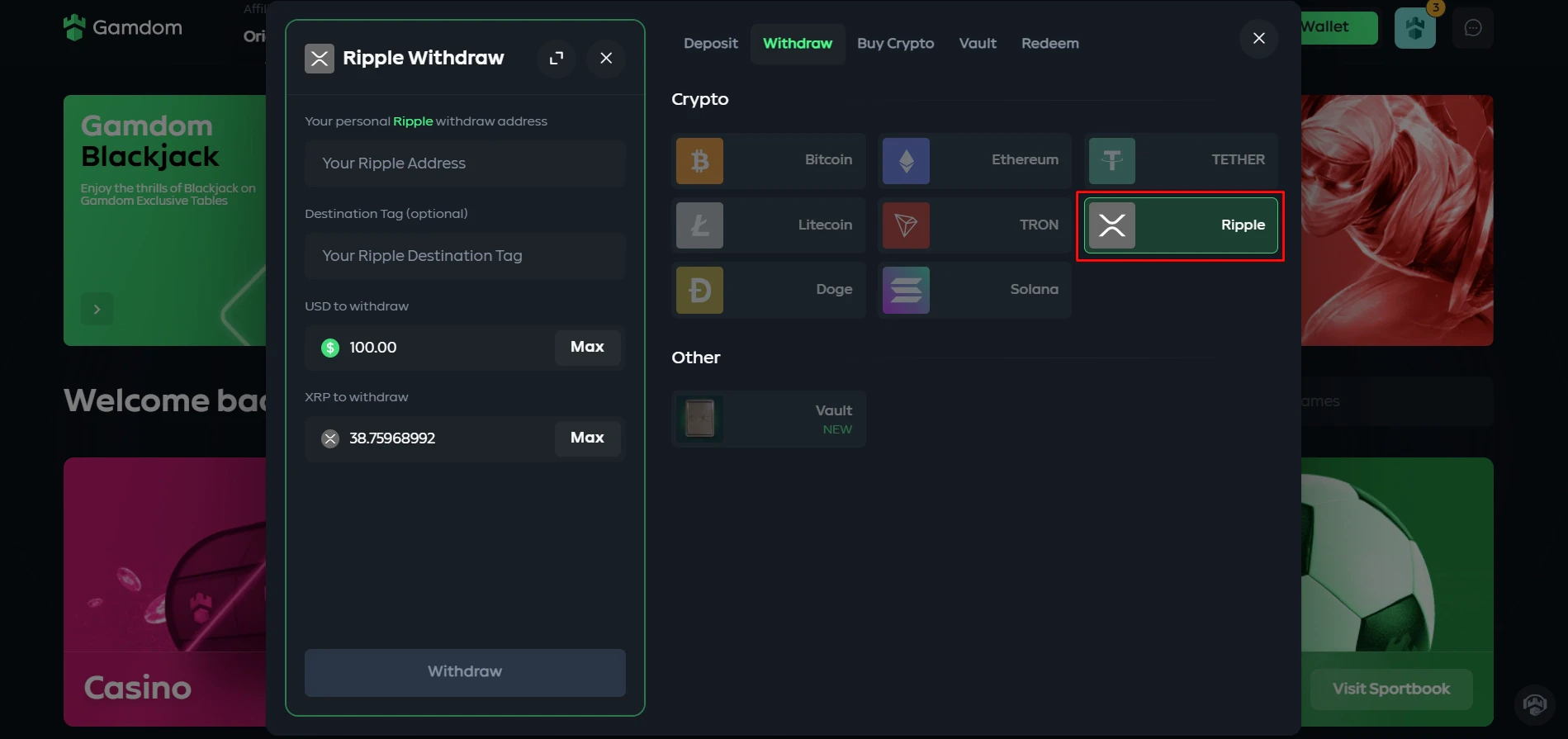Click the Withdraw submit button

click(465, 672)
